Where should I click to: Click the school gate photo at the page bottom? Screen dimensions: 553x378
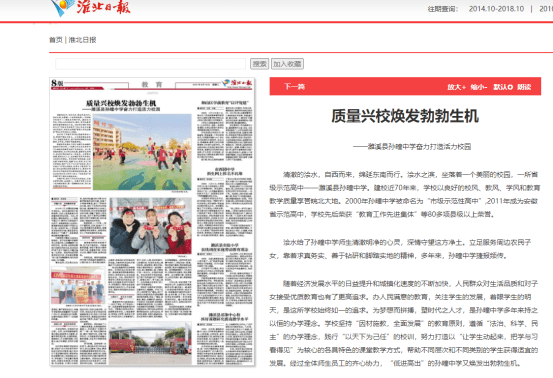pos(150,343)
